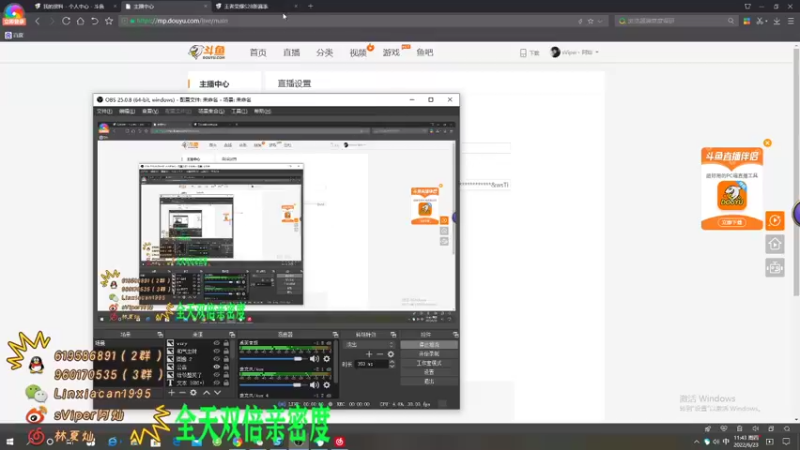
Task: Click the Douyu logo
Action: pos(207,52)
